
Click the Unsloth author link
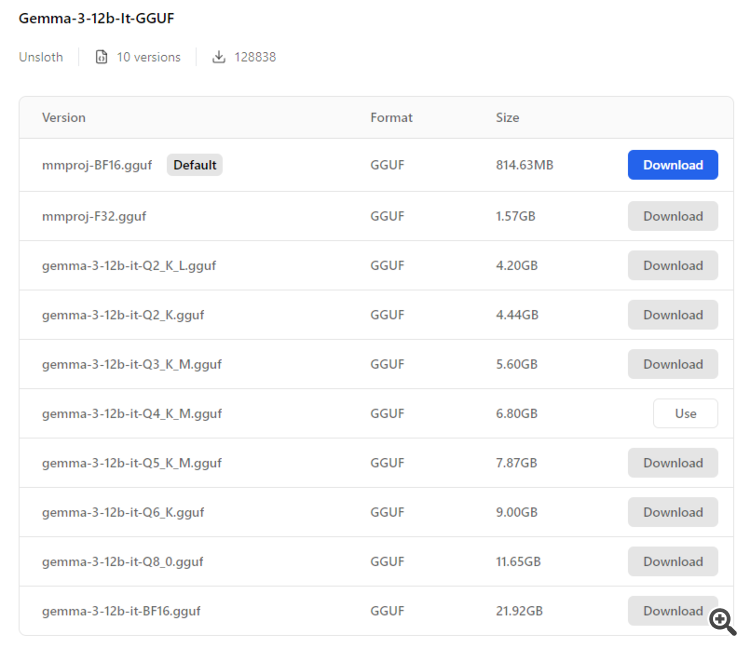click(41, 57)
